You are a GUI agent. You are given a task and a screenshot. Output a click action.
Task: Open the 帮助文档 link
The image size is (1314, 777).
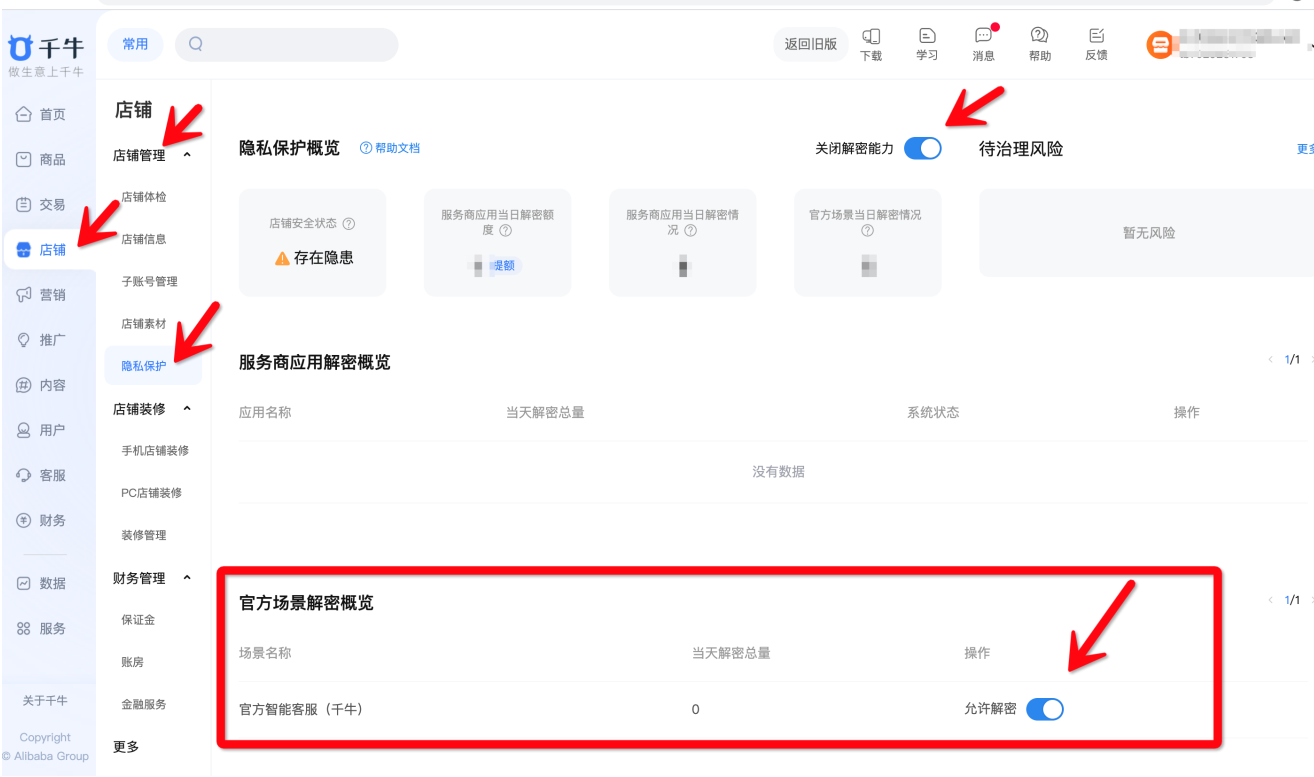pos(390,148)
